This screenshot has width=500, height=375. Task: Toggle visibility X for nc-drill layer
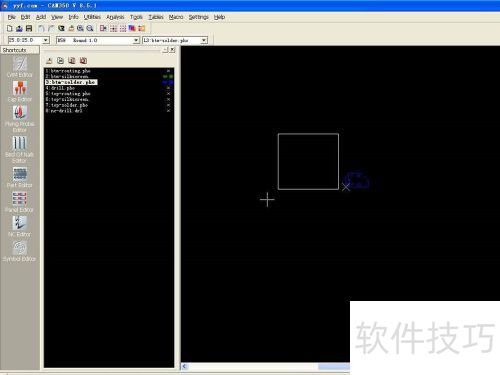(168, 111)
